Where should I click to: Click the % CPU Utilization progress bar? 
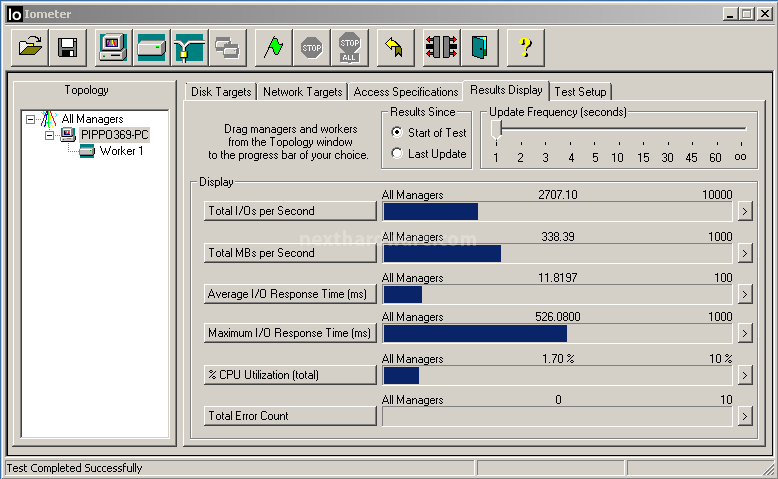click(x=557, y=375)
